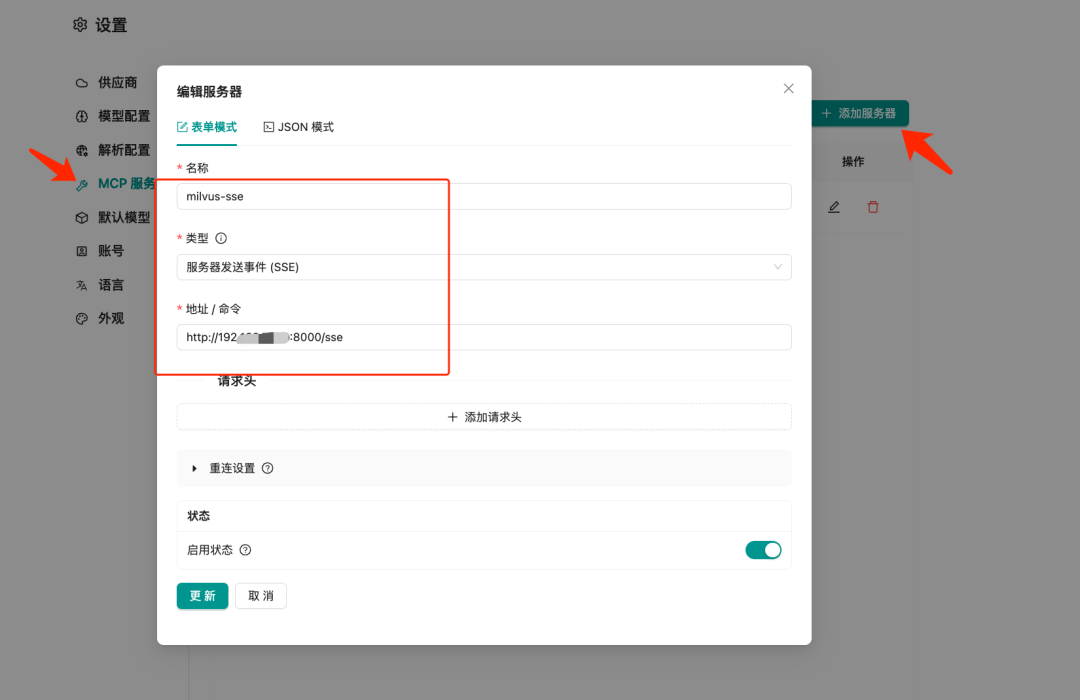Click the 添加请求头 button
Viewport: 1080px width, 700px height.
484,417
